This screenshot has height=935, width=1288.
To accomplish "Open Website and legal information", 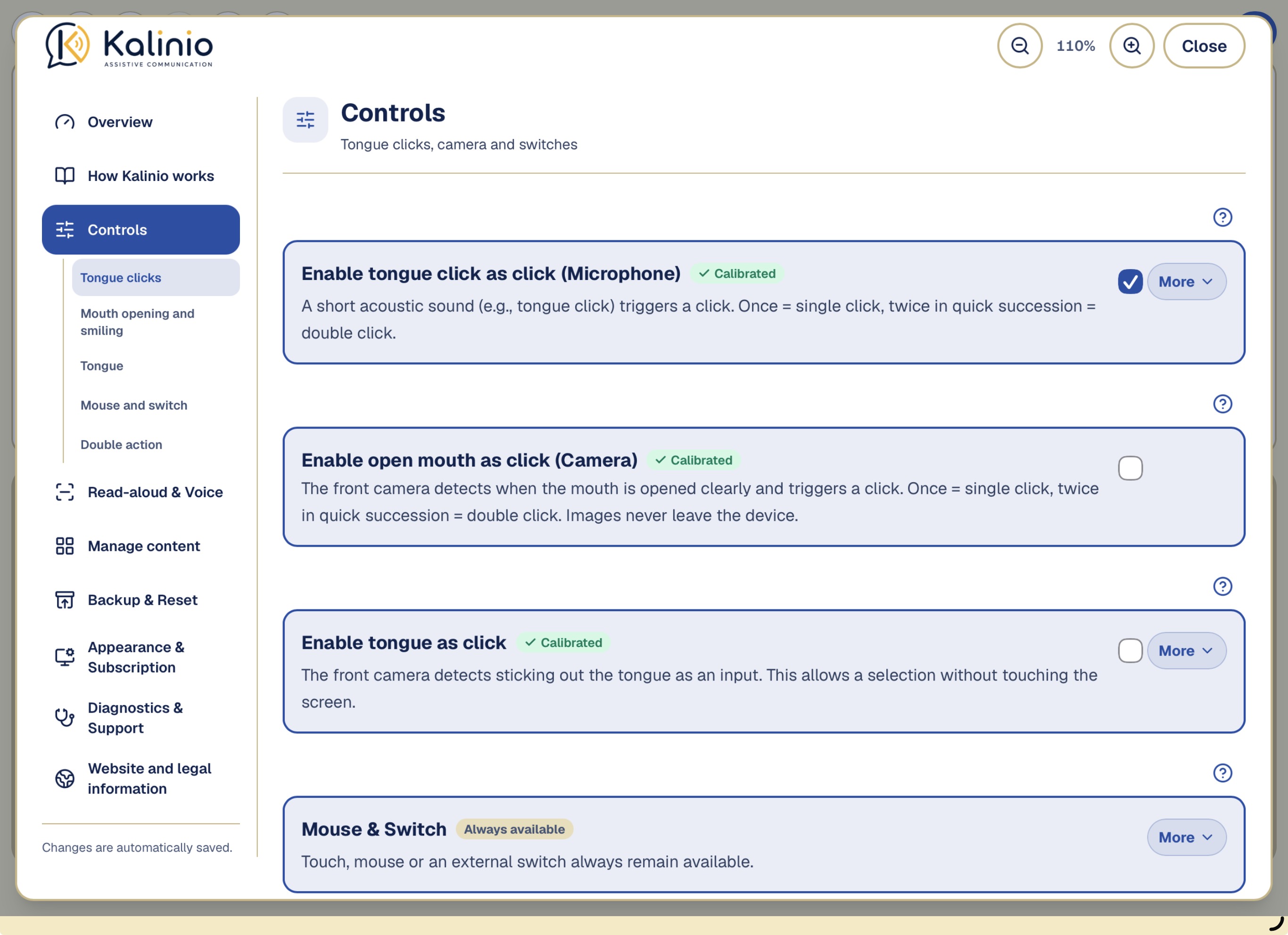I will coord(141,779).
